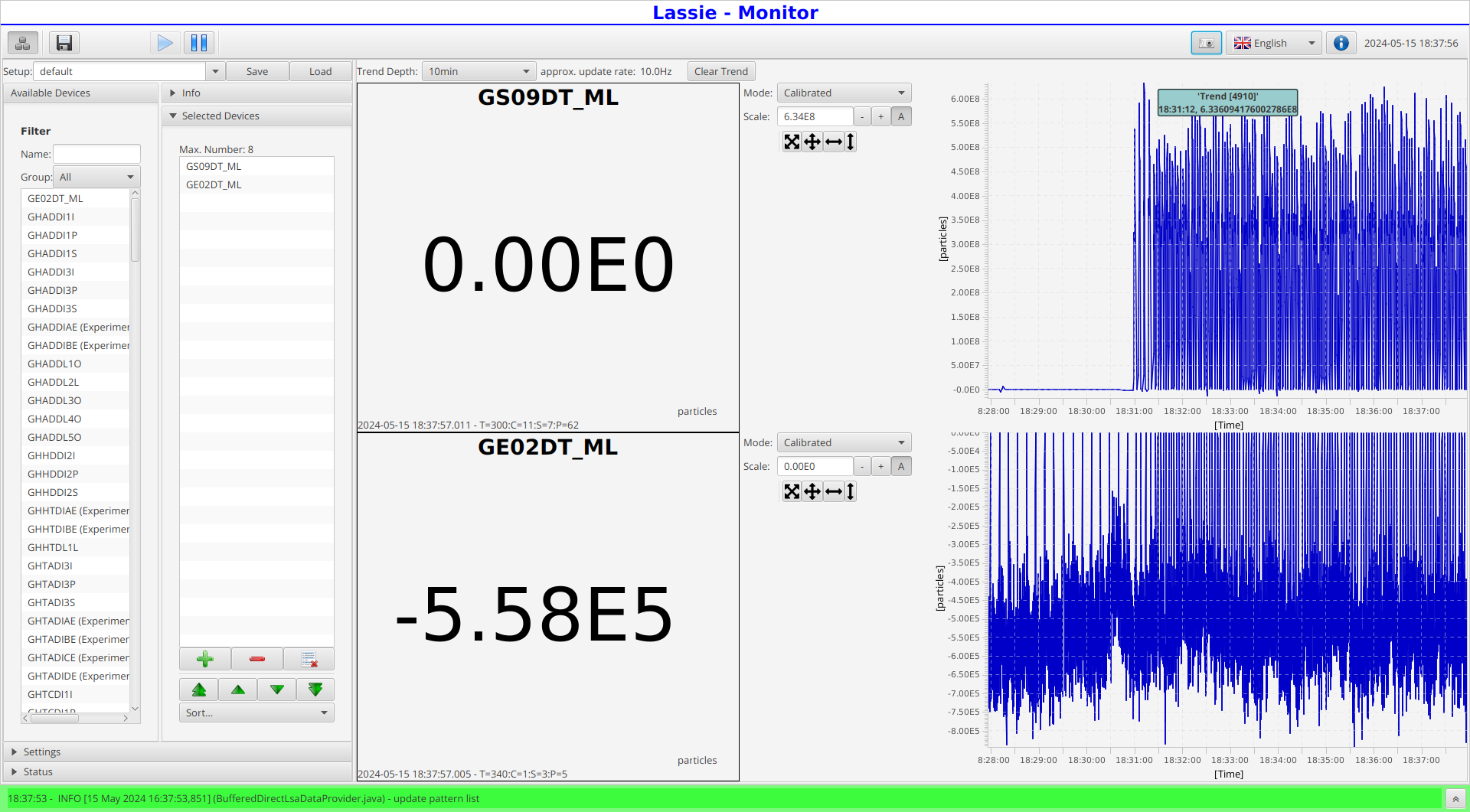The height and width of the screenshot is (812, 1470).
Task: Select GHADDI3P in available devices
Action: click(76, 290)
